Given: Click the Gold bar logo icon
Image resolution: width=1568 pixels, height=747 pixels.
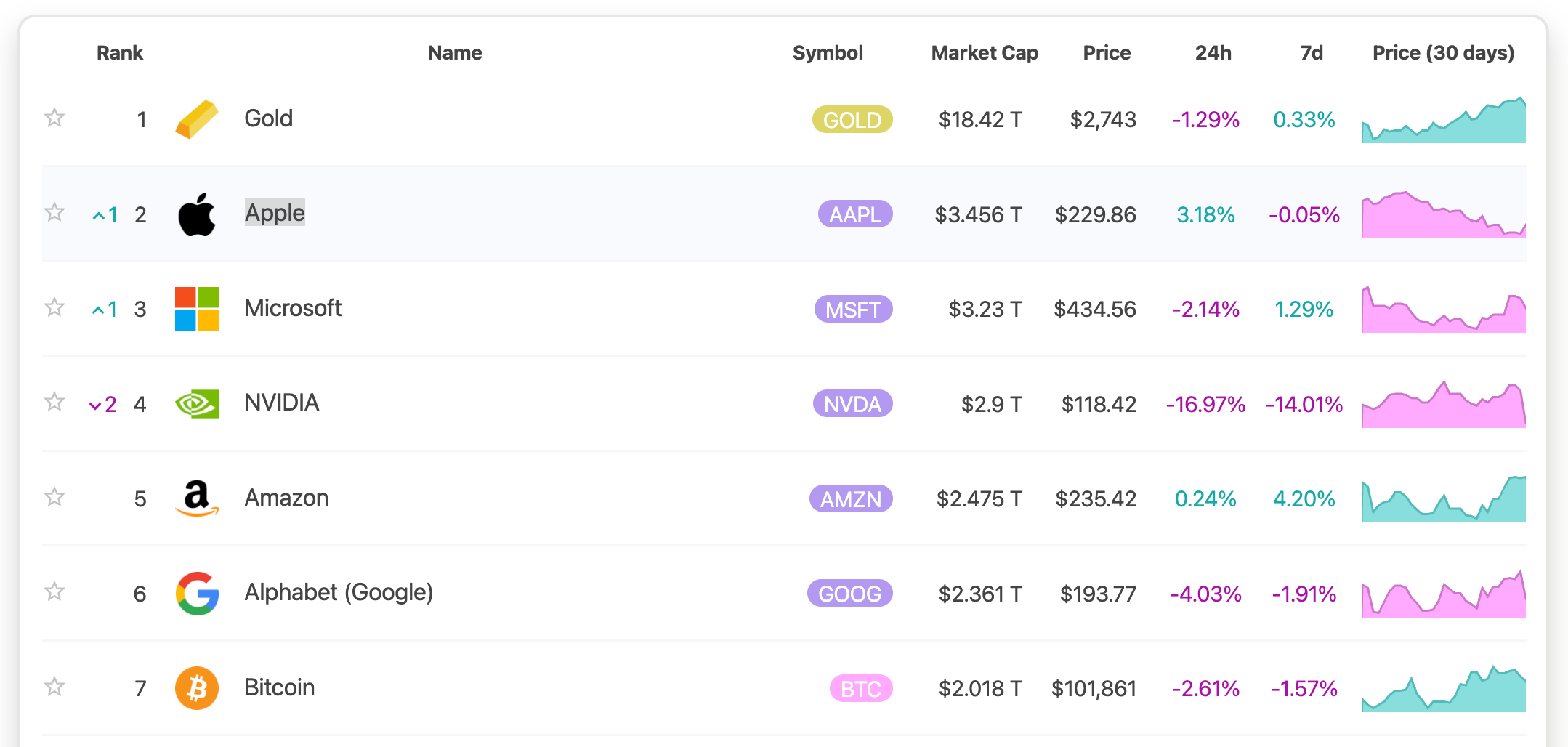Looking at the screenshot, I should tap(197, 119).
